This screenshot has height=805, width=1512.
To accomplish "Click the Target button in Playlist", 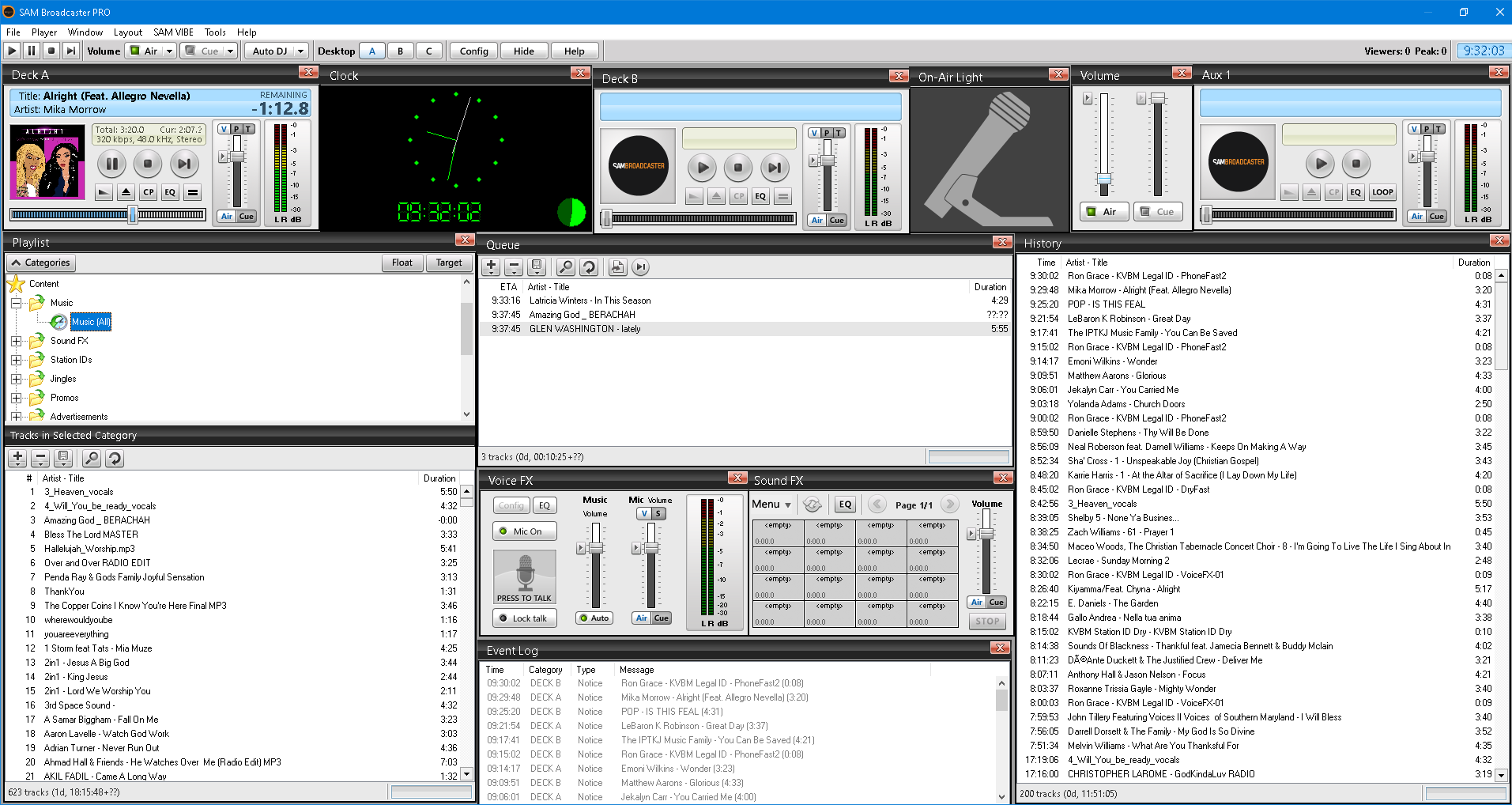I will click(x=449, y=263).
